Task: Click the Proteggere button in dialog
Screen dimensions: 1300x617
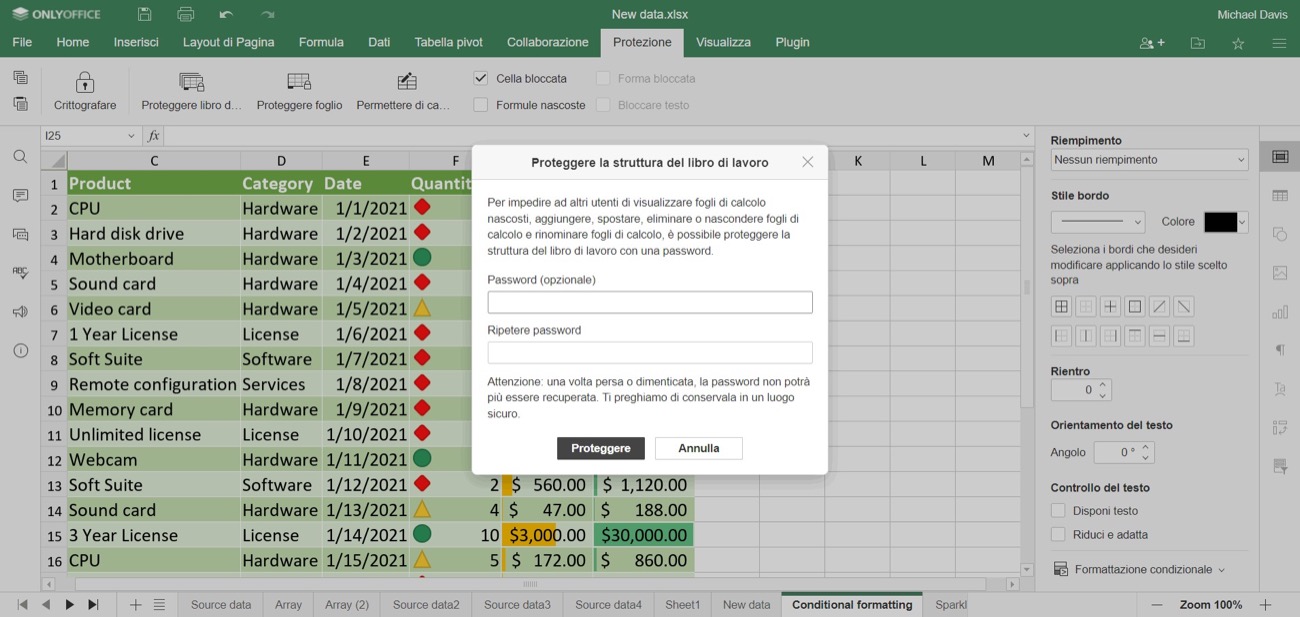Action: tap(600, 448)
